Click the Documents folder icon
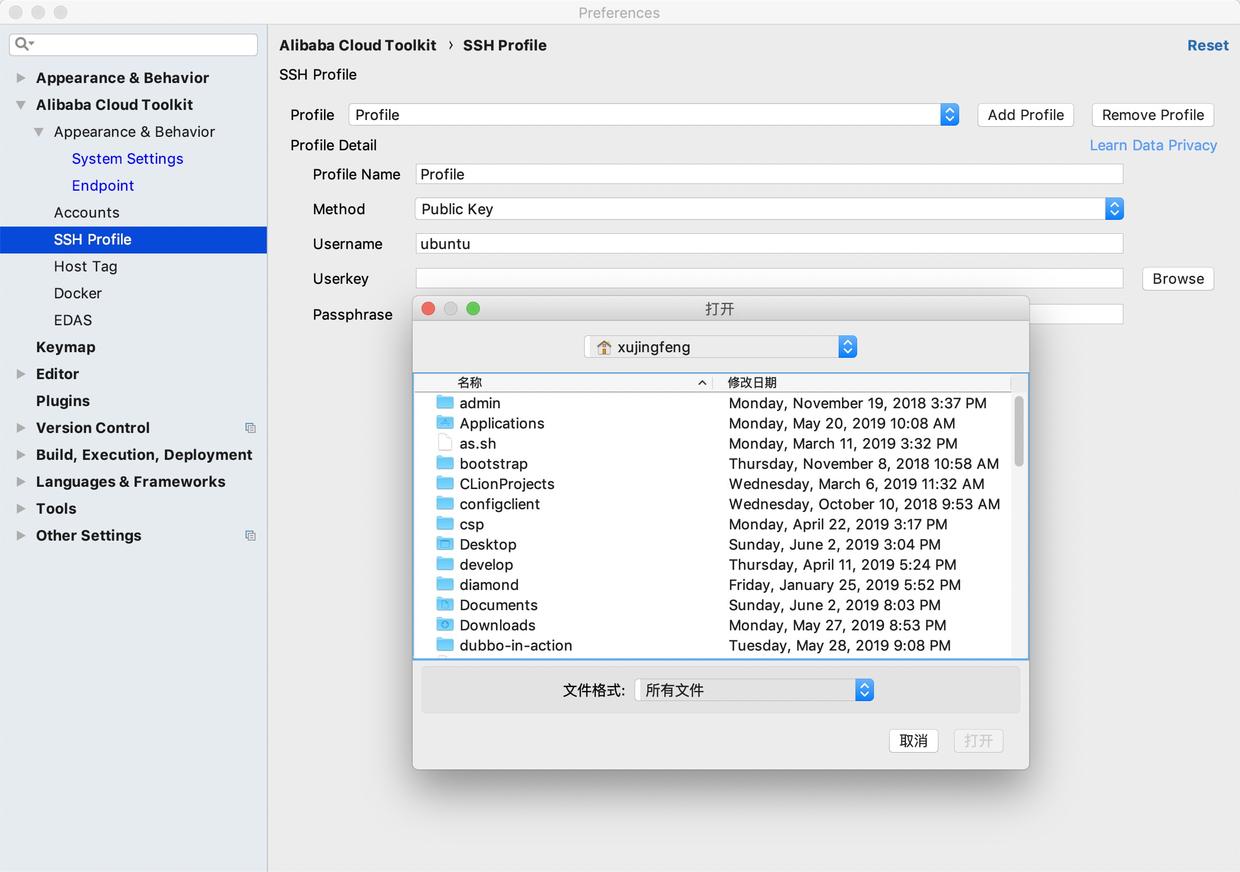Screen dimensions: 1240x872 445,605
